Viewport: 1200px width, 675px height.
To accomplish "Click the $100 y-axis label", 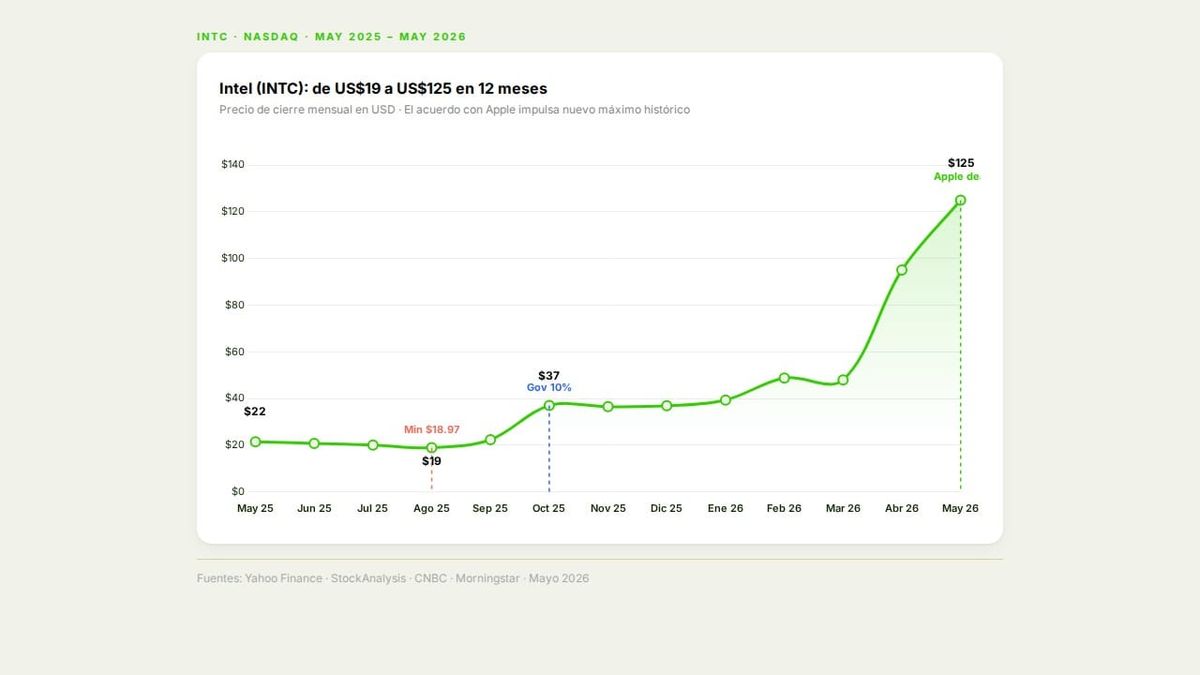I will click(233, 258).
